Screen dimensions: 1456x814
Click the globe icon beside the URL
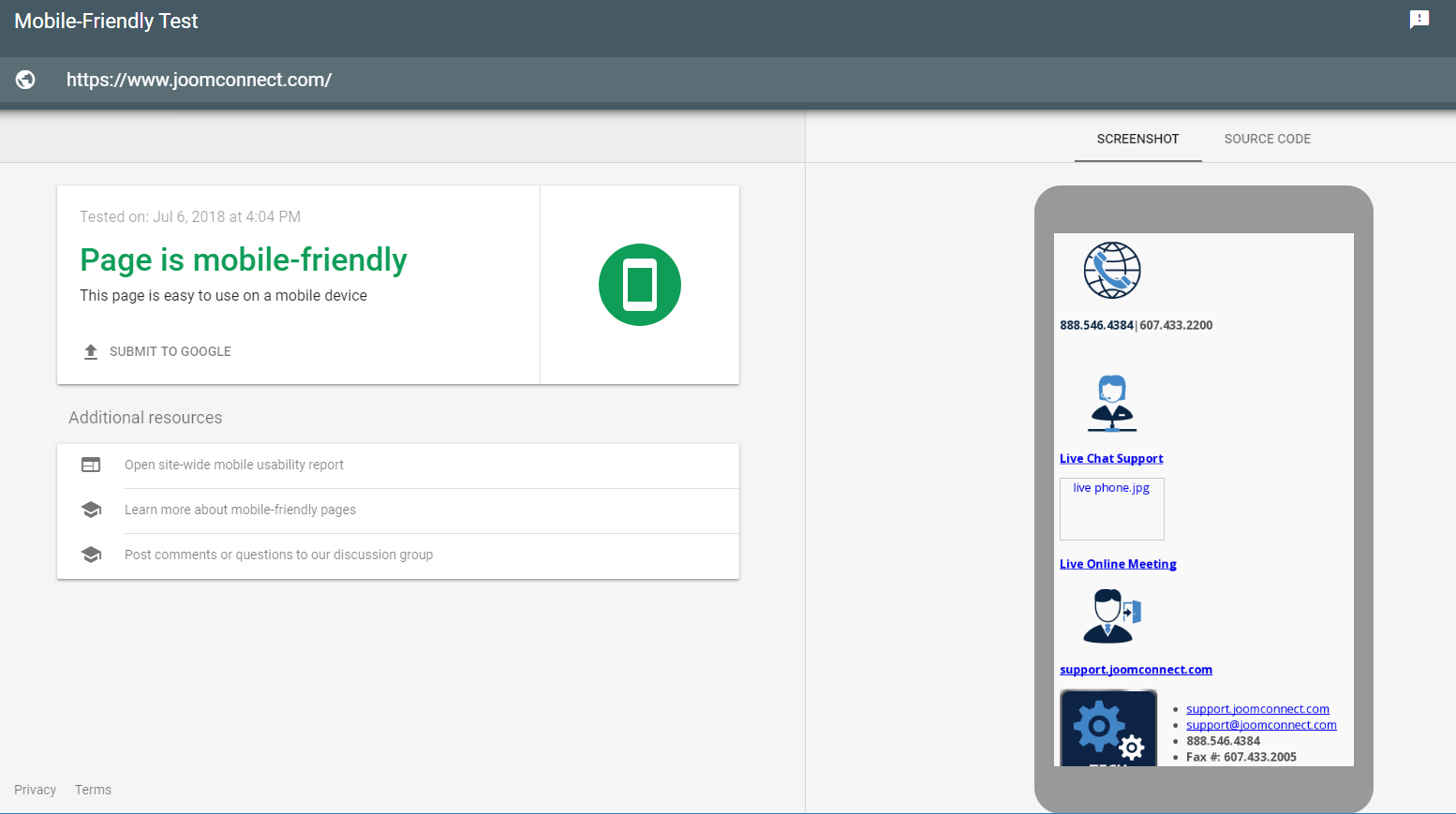click(25, 80)
